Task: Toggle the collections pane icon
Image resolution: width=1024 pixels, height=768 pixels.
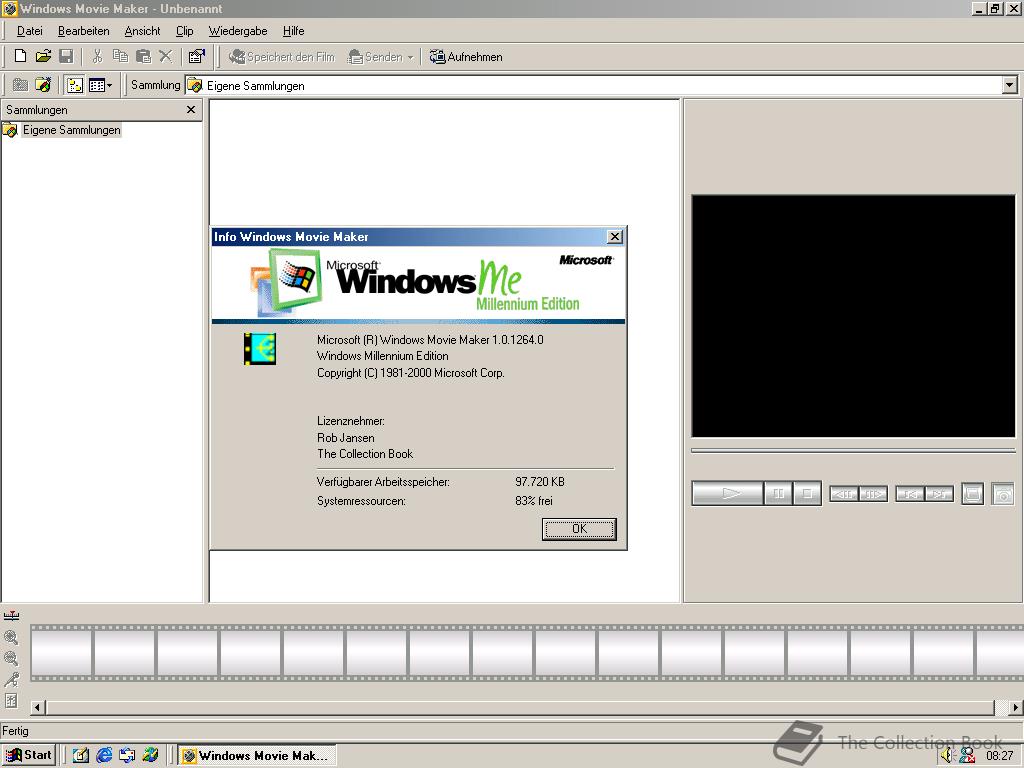Action: [x=75, y=85]
